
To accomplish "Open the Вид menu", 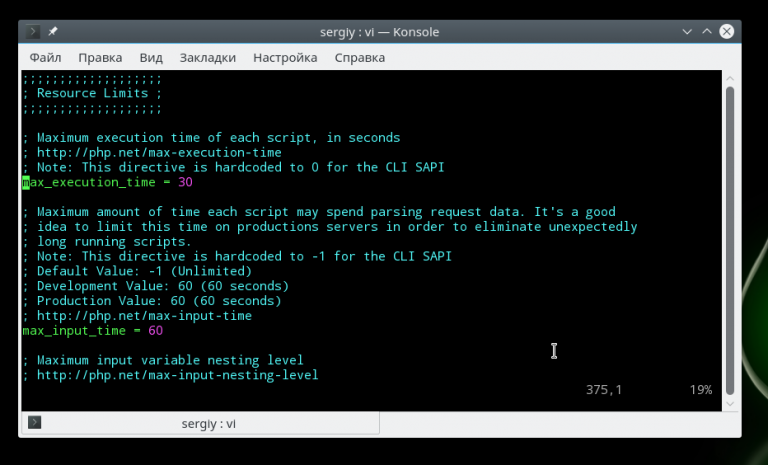I will (151, 58).
